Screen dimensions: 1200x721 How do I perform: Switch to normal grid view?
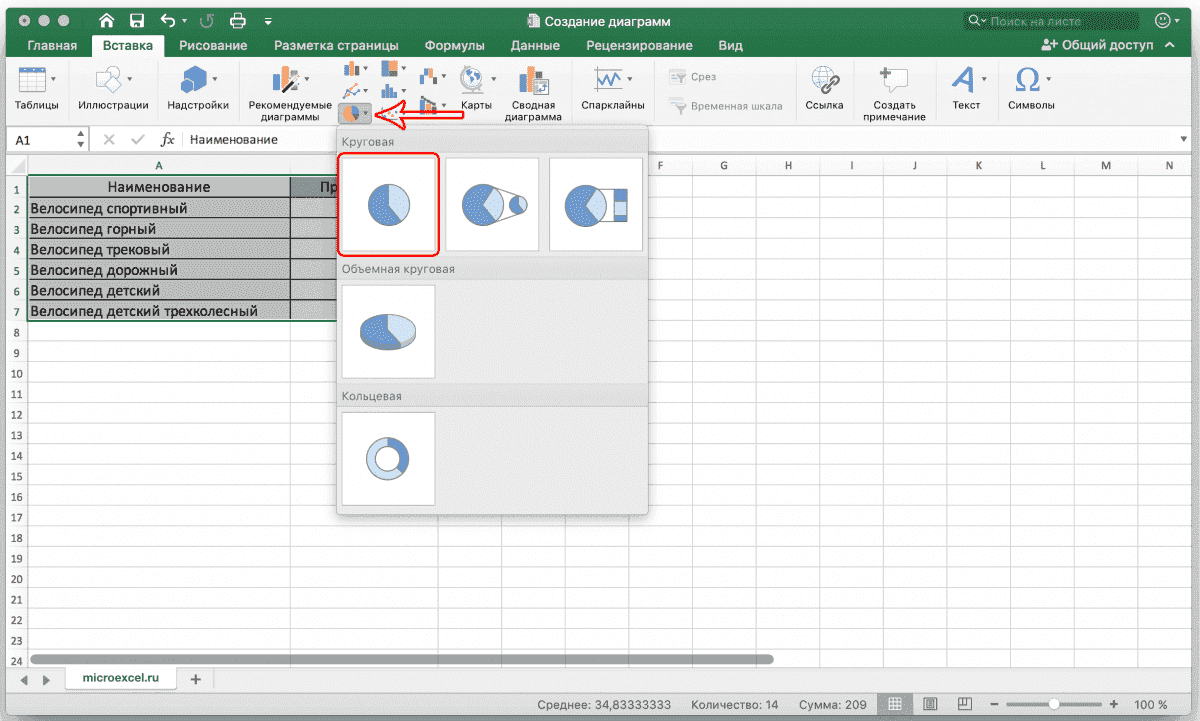point(896,704)
